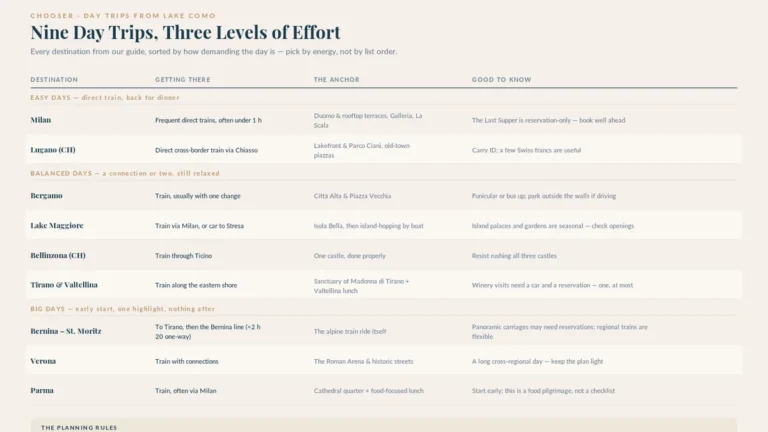Select Lake Maggiore in the table
This screenshot has width=768, height=432.
(x=57, y=225)
